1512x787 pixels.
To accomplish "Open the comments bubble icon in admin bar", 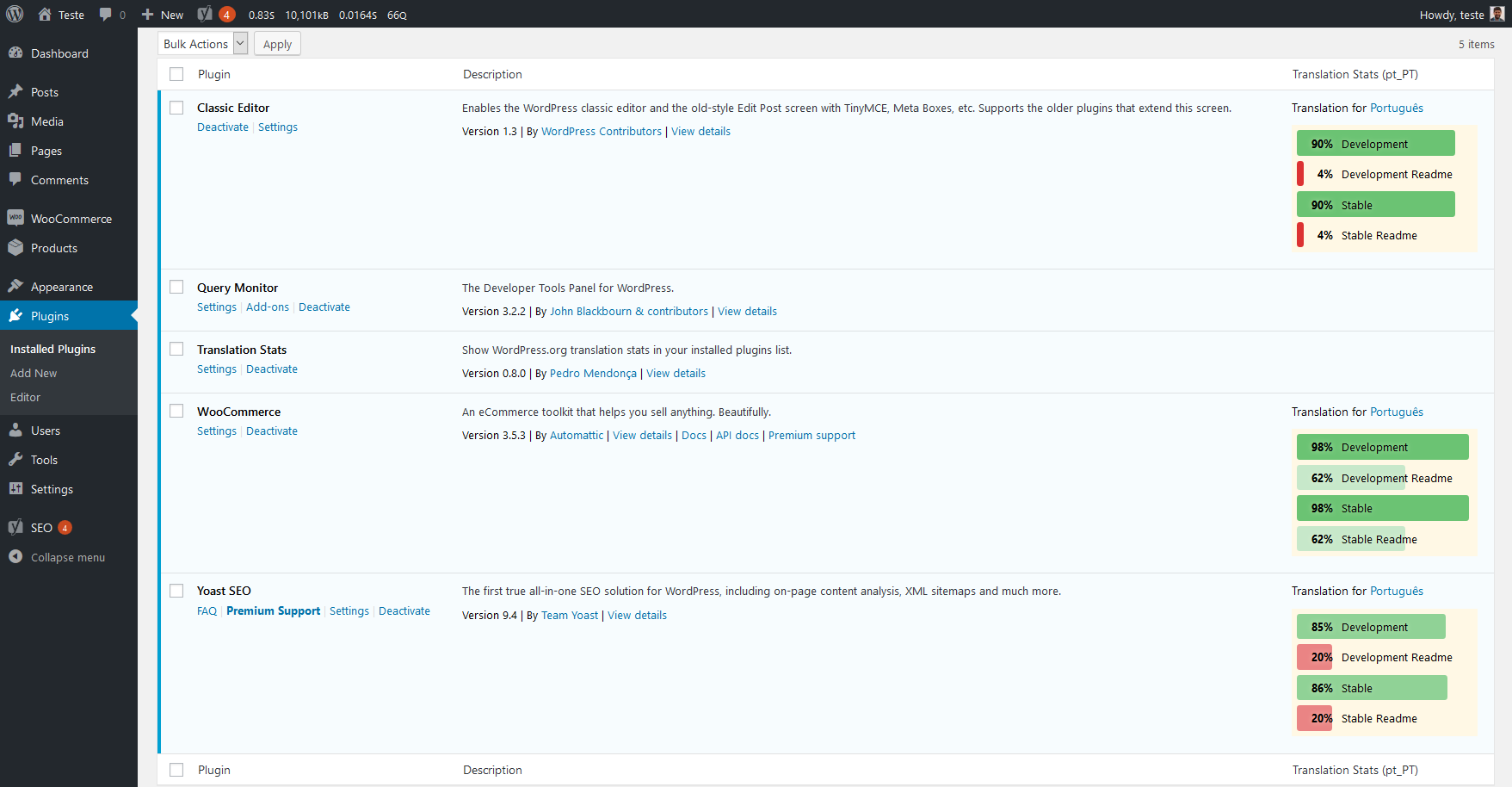I will [x=105, y=14].
